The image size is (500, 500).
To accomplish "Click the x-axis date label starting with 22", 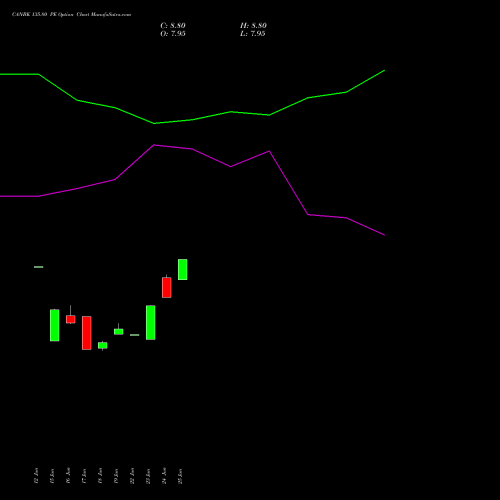I will tap(132, 476).
